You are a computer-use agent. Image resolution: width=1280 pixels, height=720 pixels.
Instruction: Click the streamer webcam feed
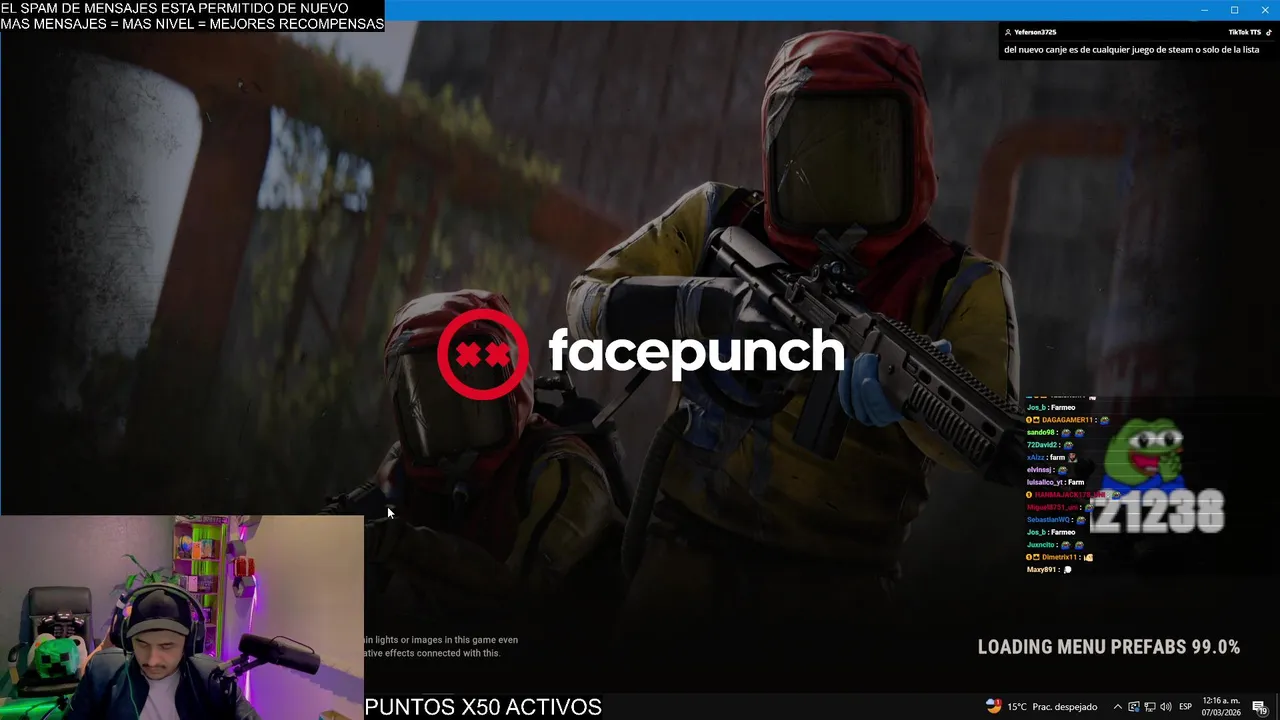point(182,618)
